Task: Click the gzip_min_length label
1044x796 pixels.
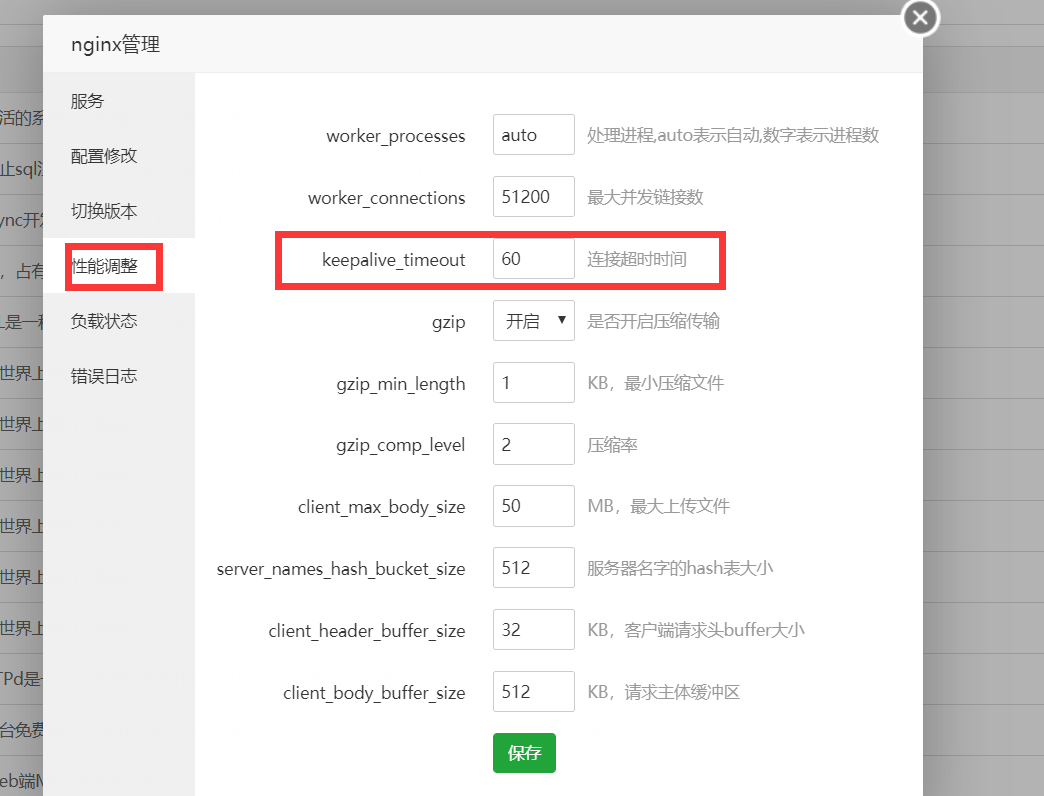Action: (401, 384)
